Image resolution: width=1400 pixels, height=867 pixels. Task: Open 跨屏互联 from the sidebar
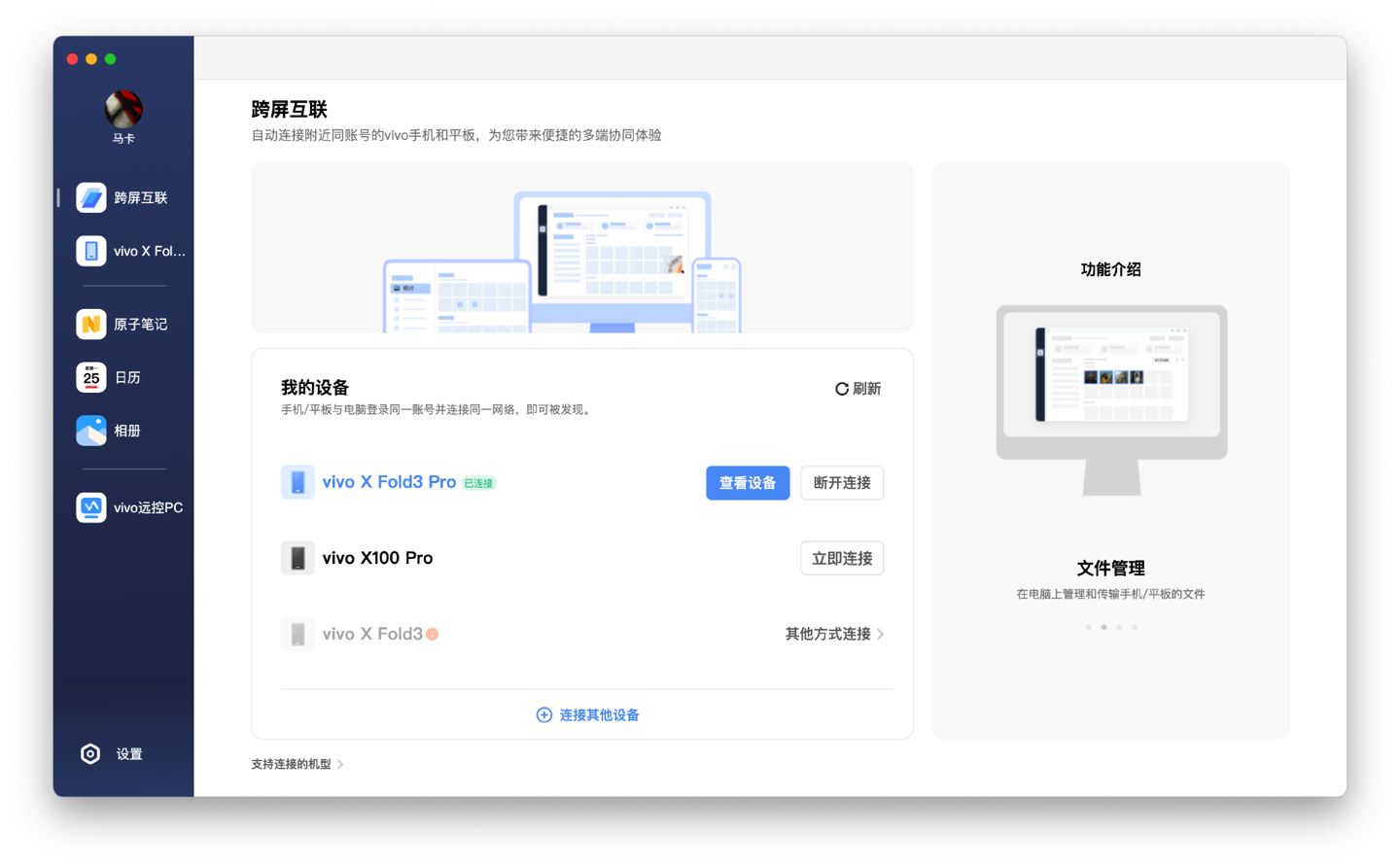(x=123, y=198)
